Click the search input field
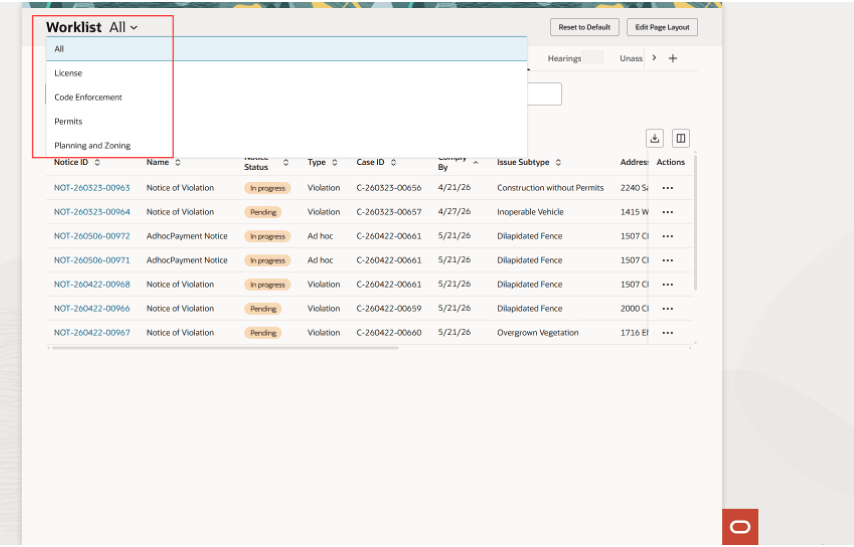854x547 pixels. (x=544, y=94)
